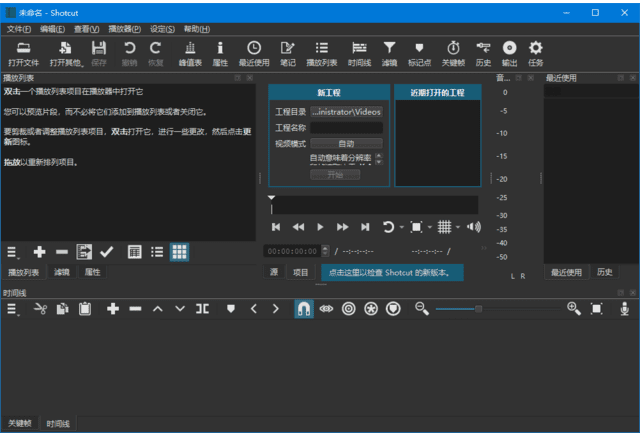Screen dimensions: 642x433
Task: Click the Shotcut new version check link
Action: tap(392, 273)
